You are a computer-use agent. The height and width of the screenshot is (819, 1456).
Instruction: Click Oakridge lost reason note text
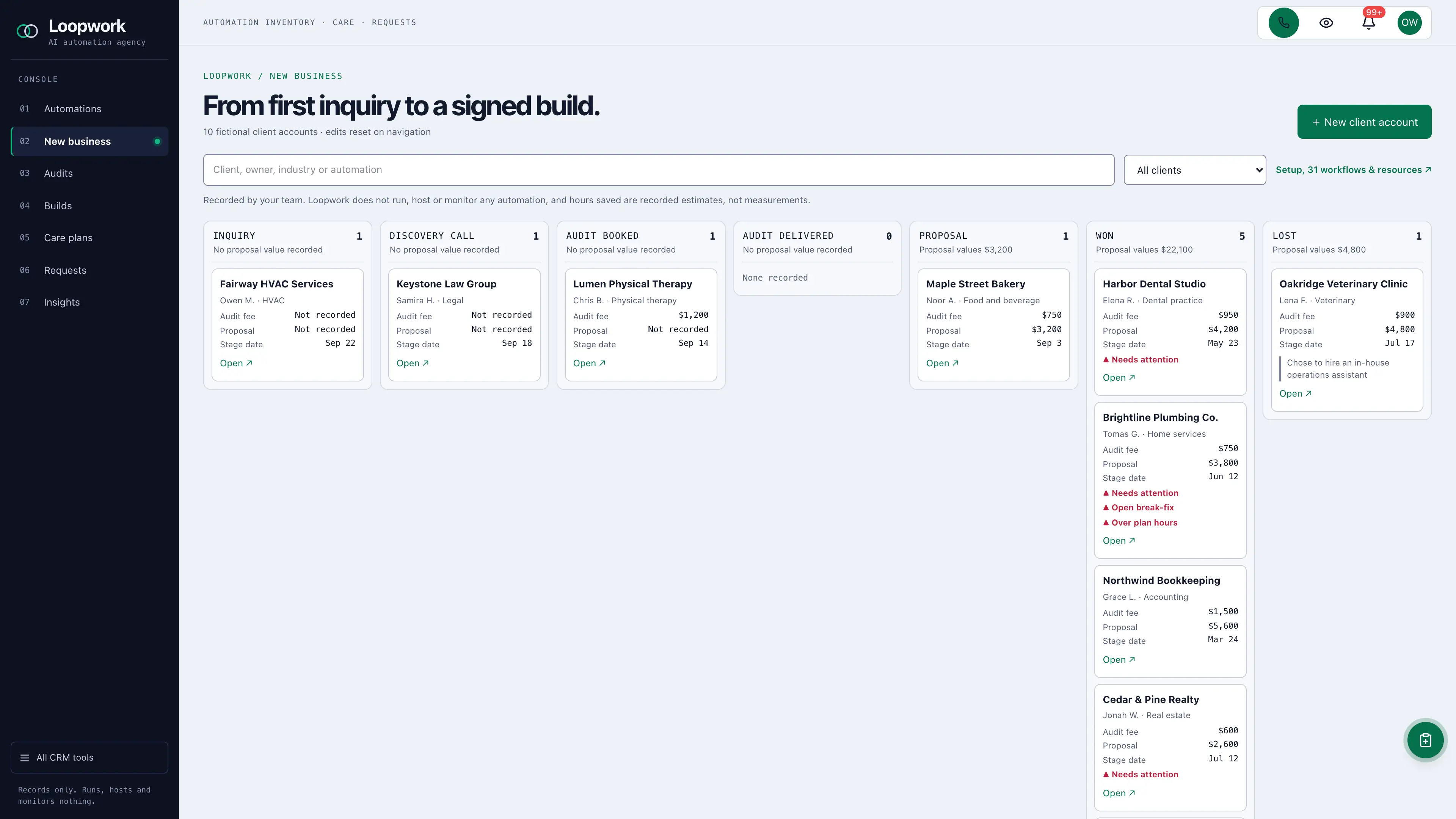click(1337, 369)
